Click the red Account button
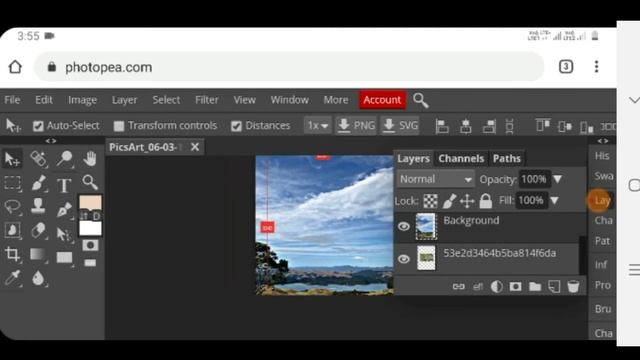Viewport: 640px width, 360px height. (382, 100)
